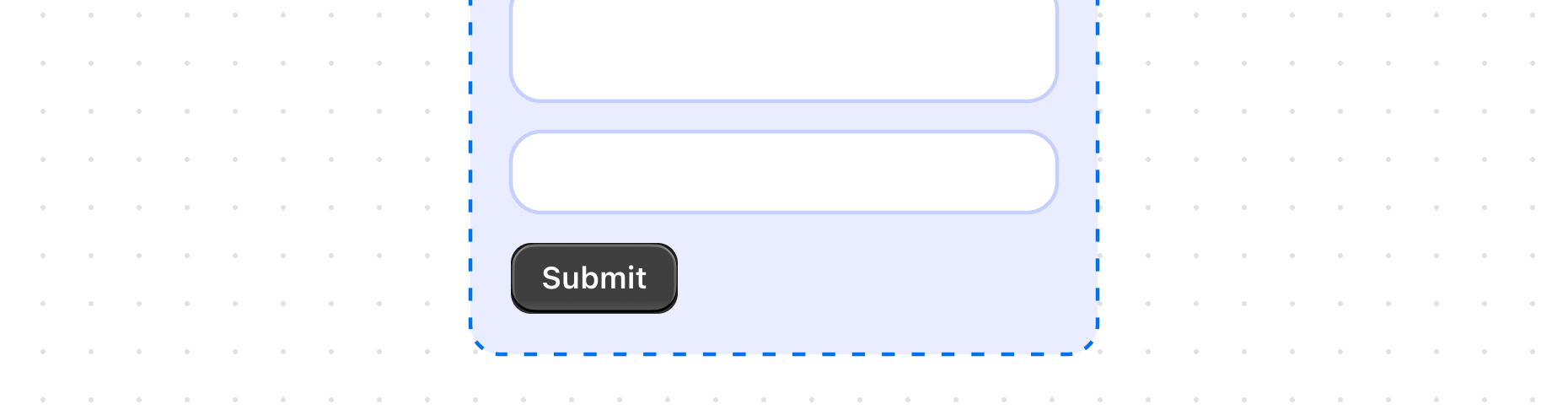1568x415 pixels.
Task: Click the left edge of the lower input field
Action: point(512,172)
